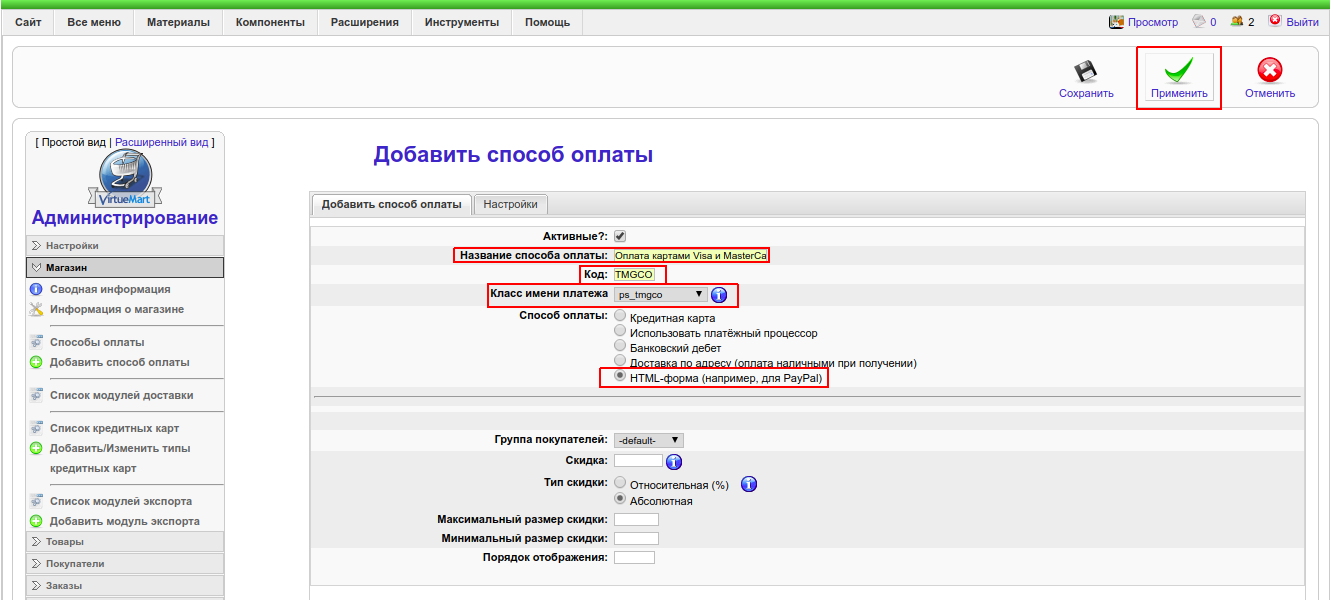The height and width of the screenshot is (600, 1333).
Task: Click the red Cancel cross icon
Action: pos(1269,70)
